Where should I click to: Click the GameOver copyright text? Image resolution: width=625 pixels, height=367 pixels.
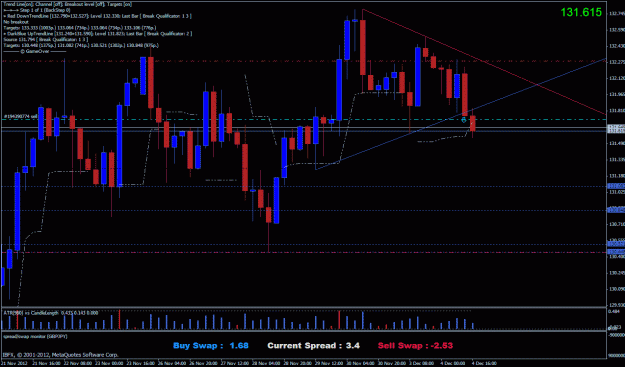[x=34, y=51]
